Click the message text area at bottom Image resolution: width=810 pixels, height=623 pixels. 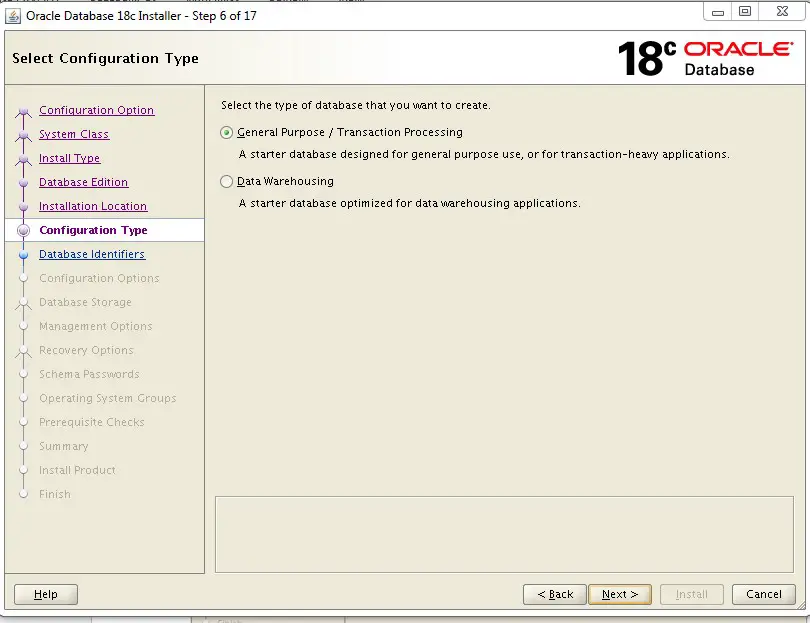[x=504, y=535]
